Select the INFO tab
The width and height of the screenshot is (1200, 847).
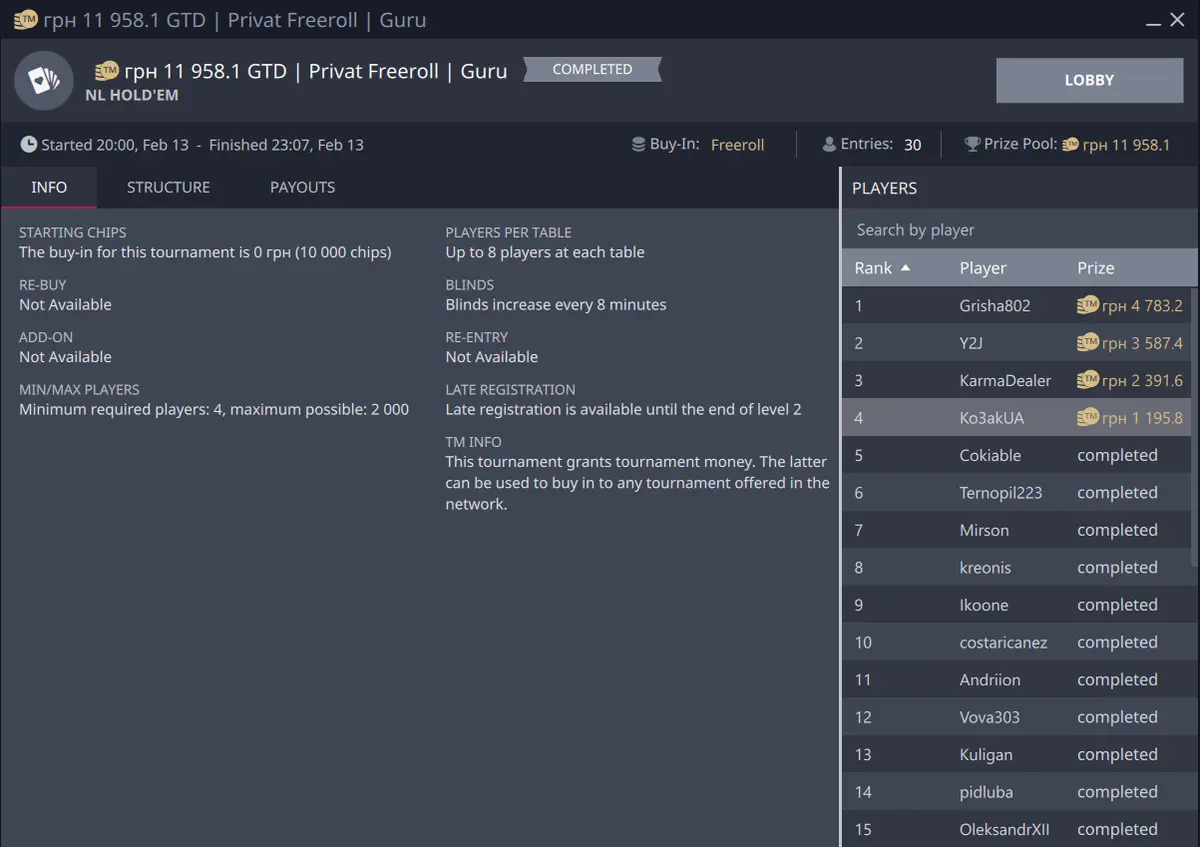(49, 188)
